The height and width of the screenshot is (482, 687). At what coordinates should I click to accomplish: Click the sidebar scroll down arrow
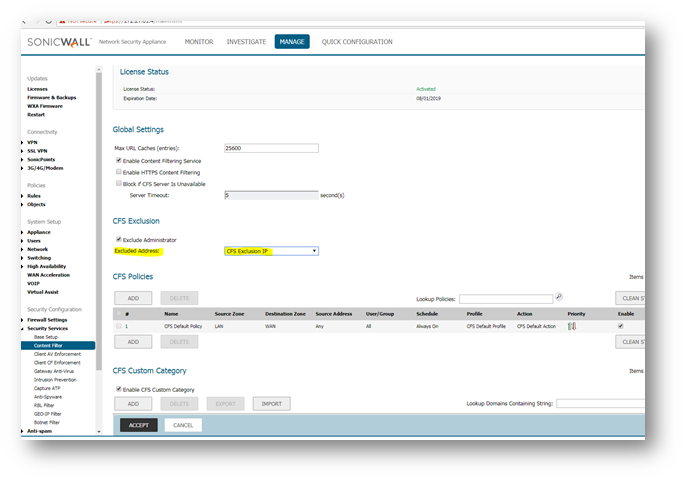tap(99, 432)
